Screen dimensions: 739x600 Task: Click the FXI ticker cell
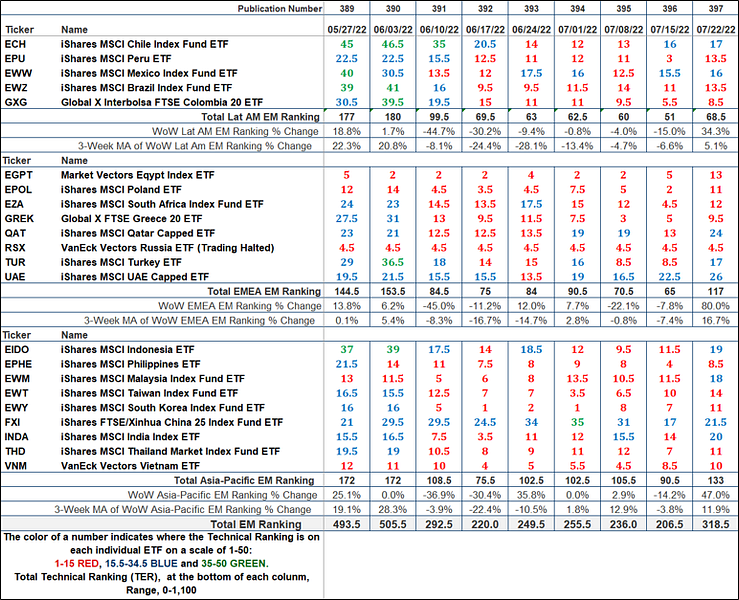[12, 423]
